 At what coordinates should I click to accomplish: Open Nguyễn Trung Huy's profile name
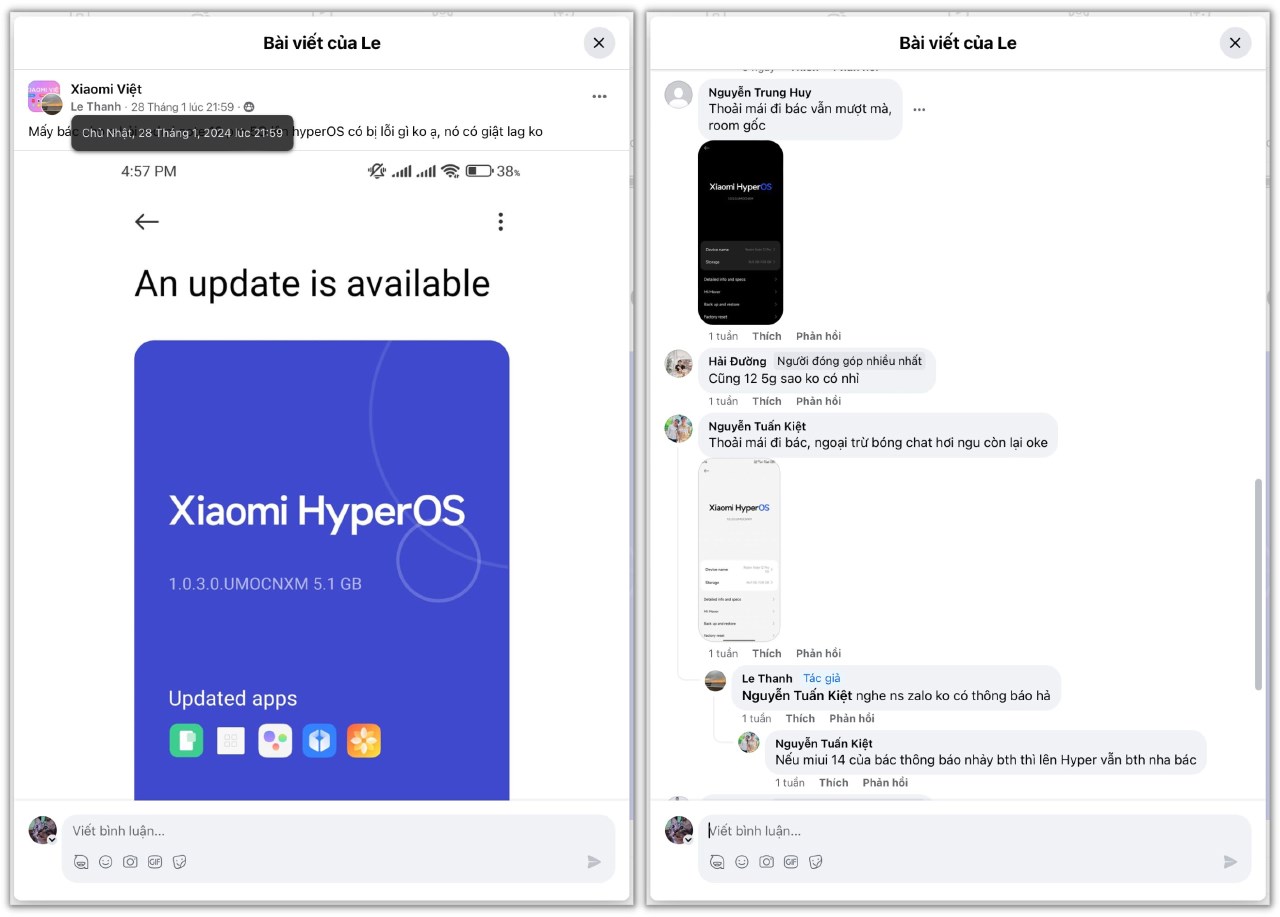pos(760,92)
